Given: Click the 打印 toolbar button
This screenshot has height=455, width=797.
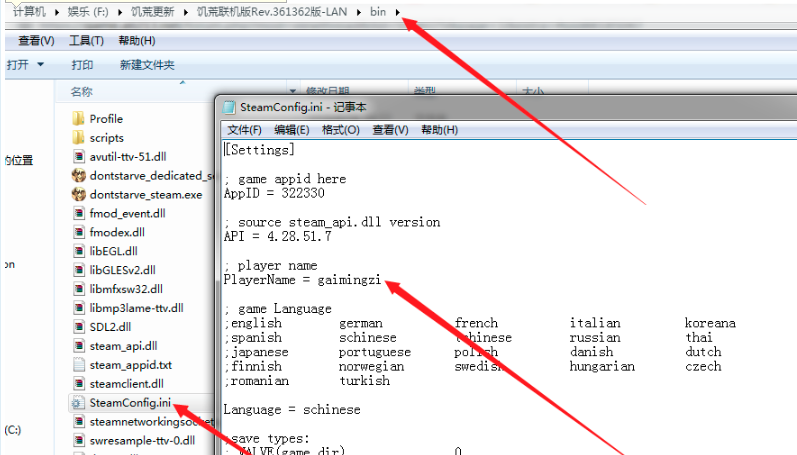Looking at the screenshot, I should click(x=82, y=65).
